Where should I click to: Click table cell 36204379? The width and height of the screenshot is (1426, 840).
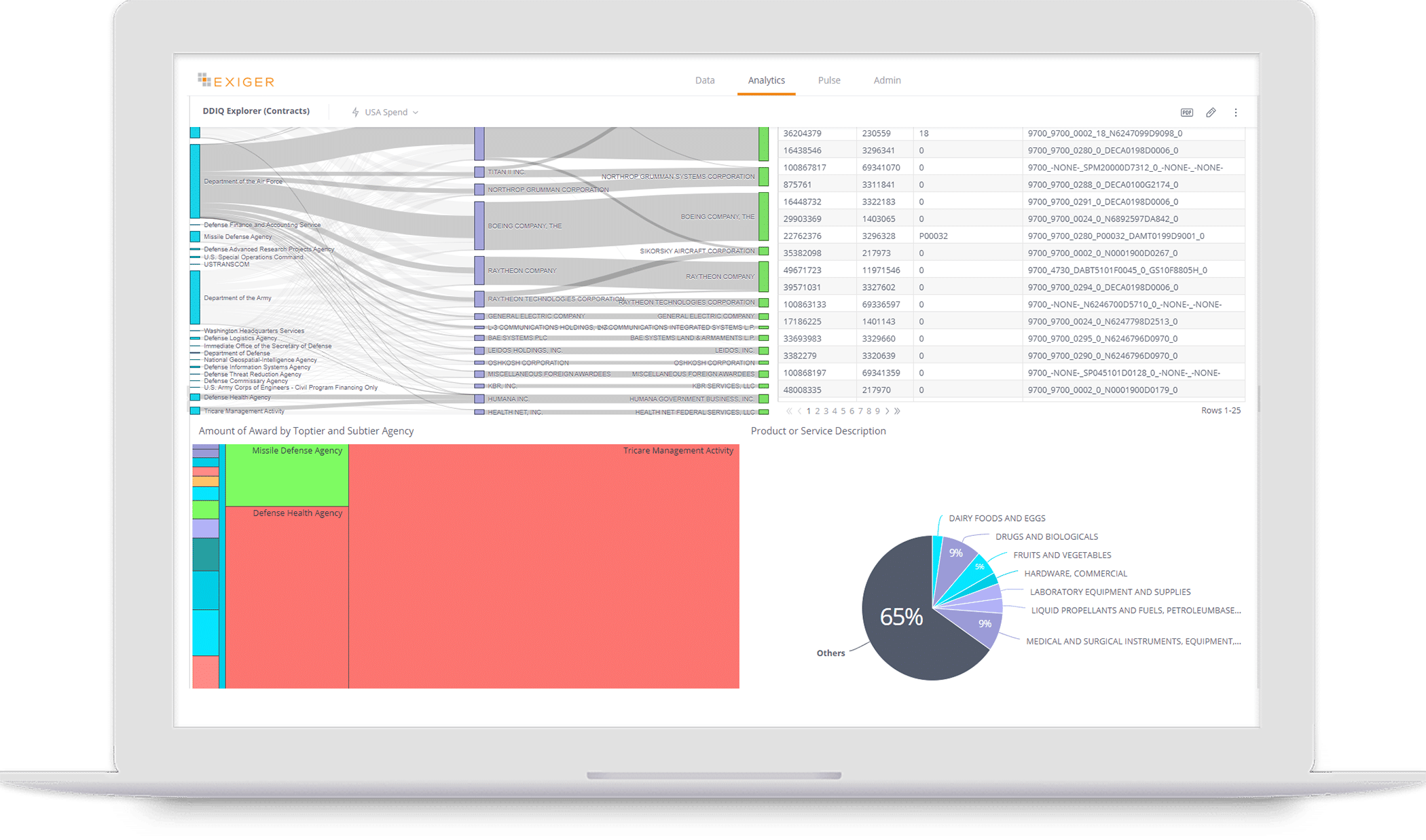[802, 133]
